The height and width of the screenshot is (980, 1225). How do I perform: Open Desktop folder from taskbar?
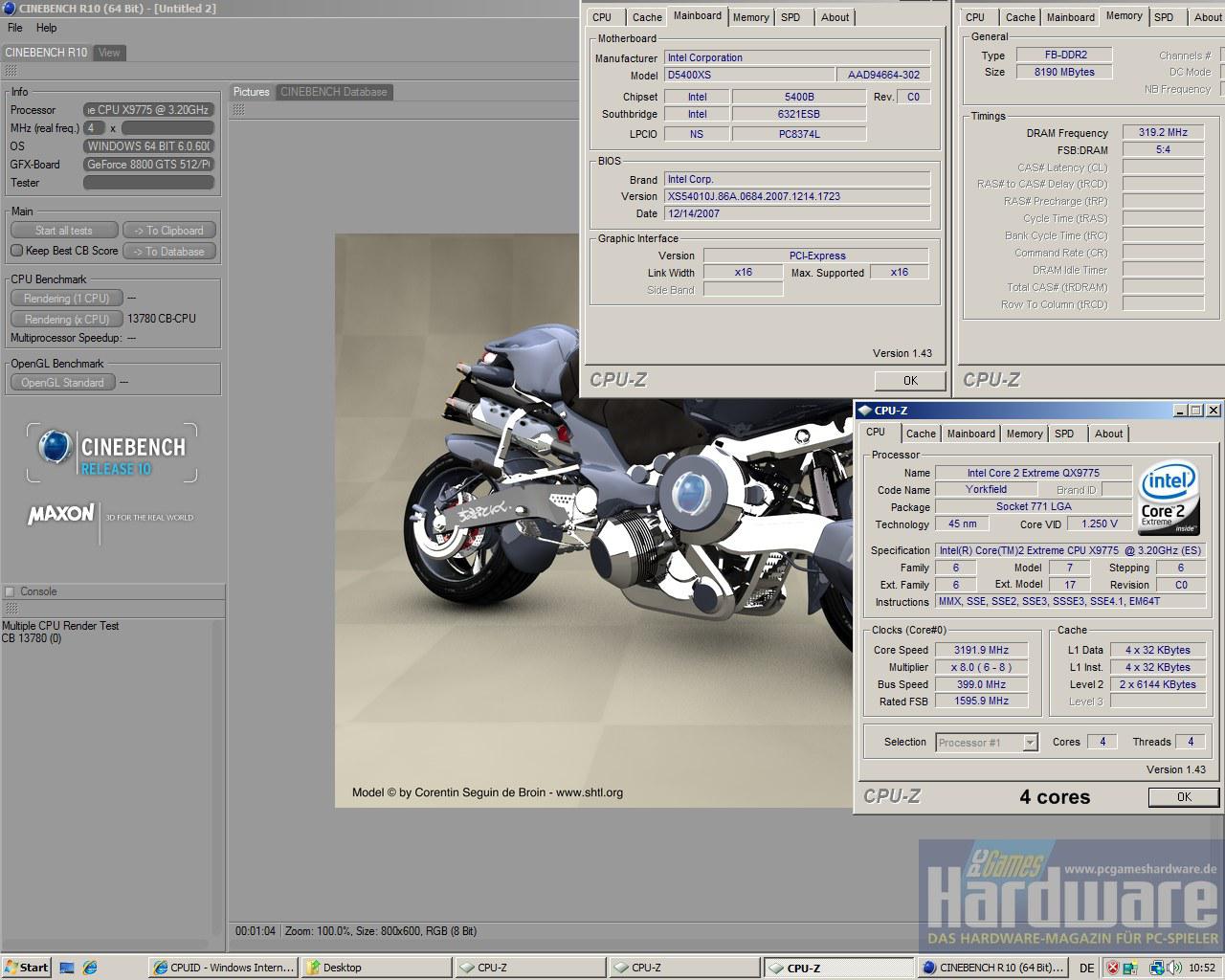coord(376,968)
